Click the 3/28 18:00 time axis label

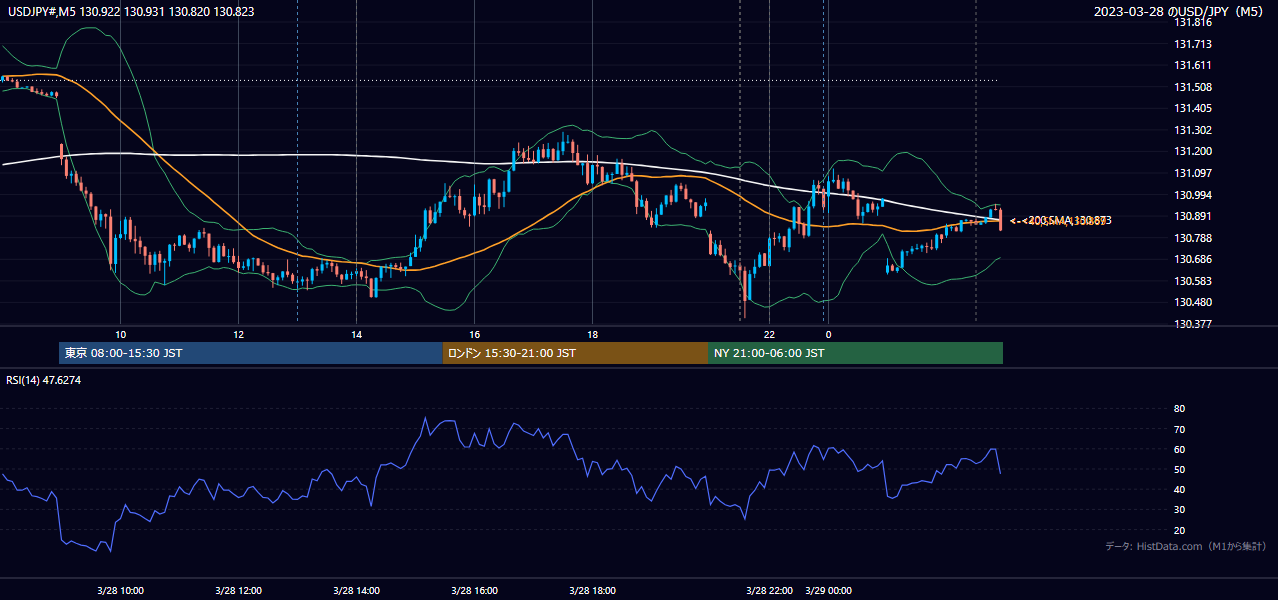coord(593,590)
